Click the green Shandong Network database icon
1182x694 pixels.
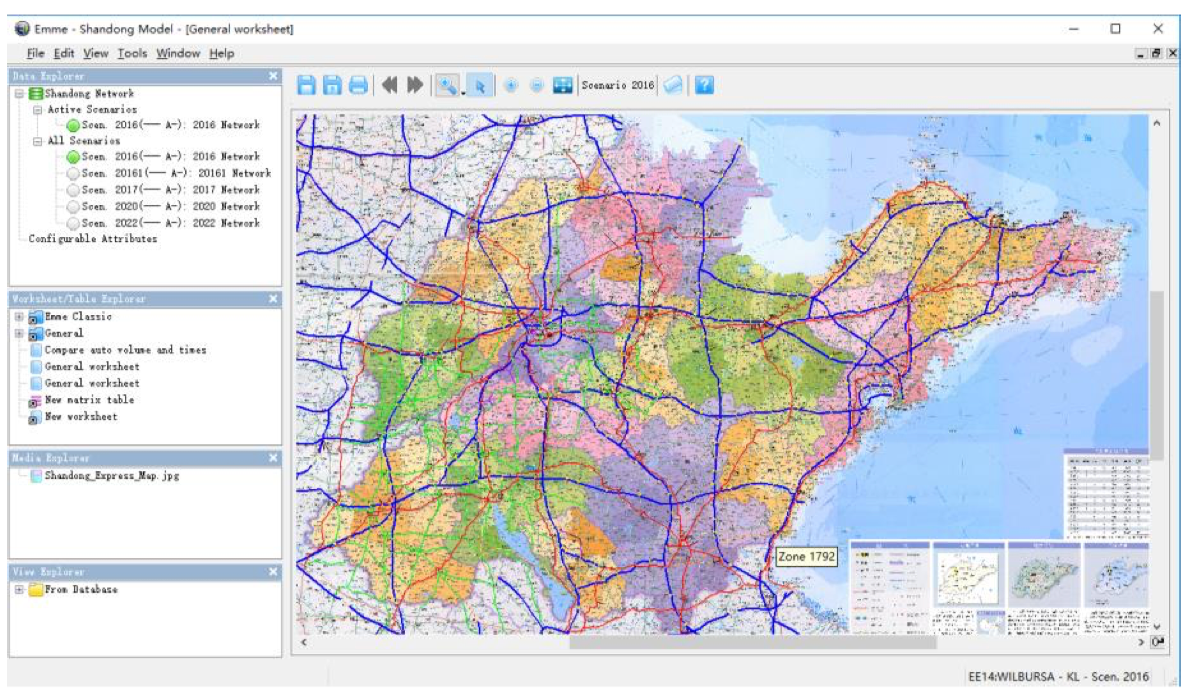click(35, 93)
